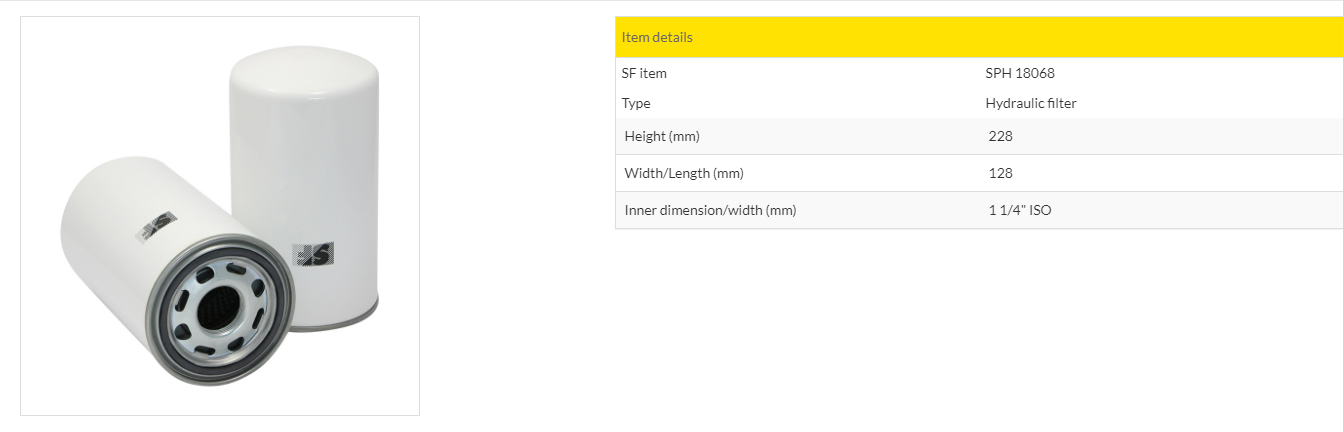1343x432 pixels.
Task: Click the SF logo on the upright filter
Action: tap(312, 255)
